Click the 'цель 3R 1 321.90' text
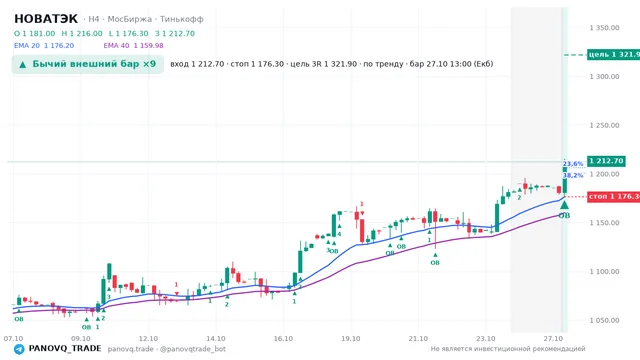 324,64
